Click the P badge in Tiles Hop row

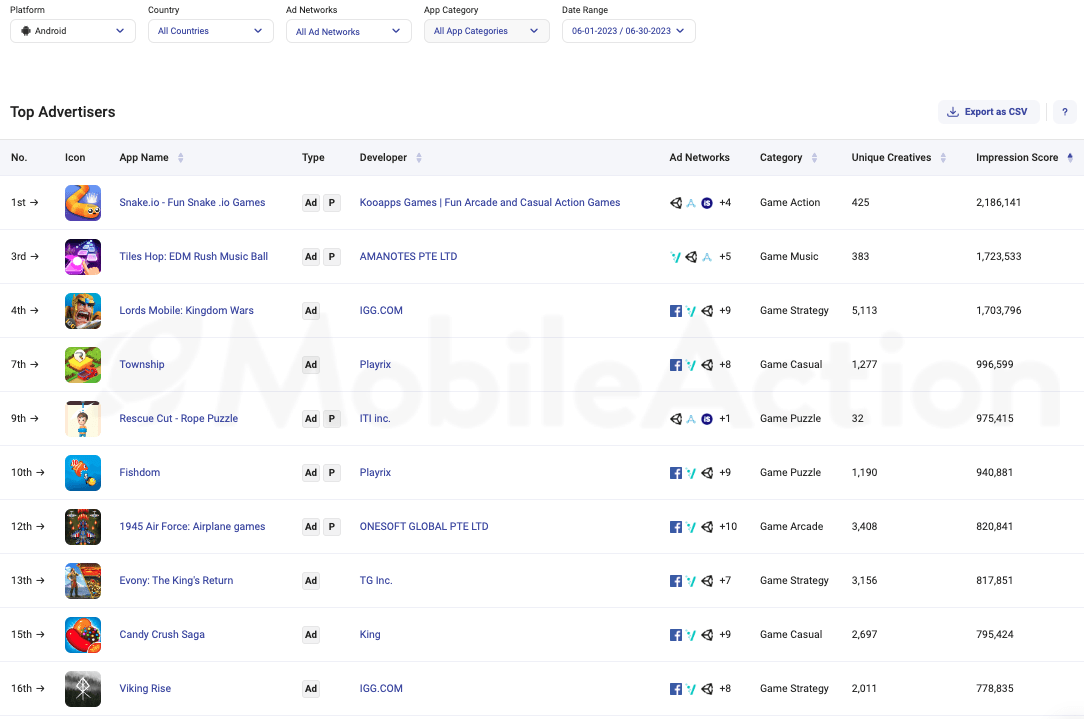click(x=332, y=256)
